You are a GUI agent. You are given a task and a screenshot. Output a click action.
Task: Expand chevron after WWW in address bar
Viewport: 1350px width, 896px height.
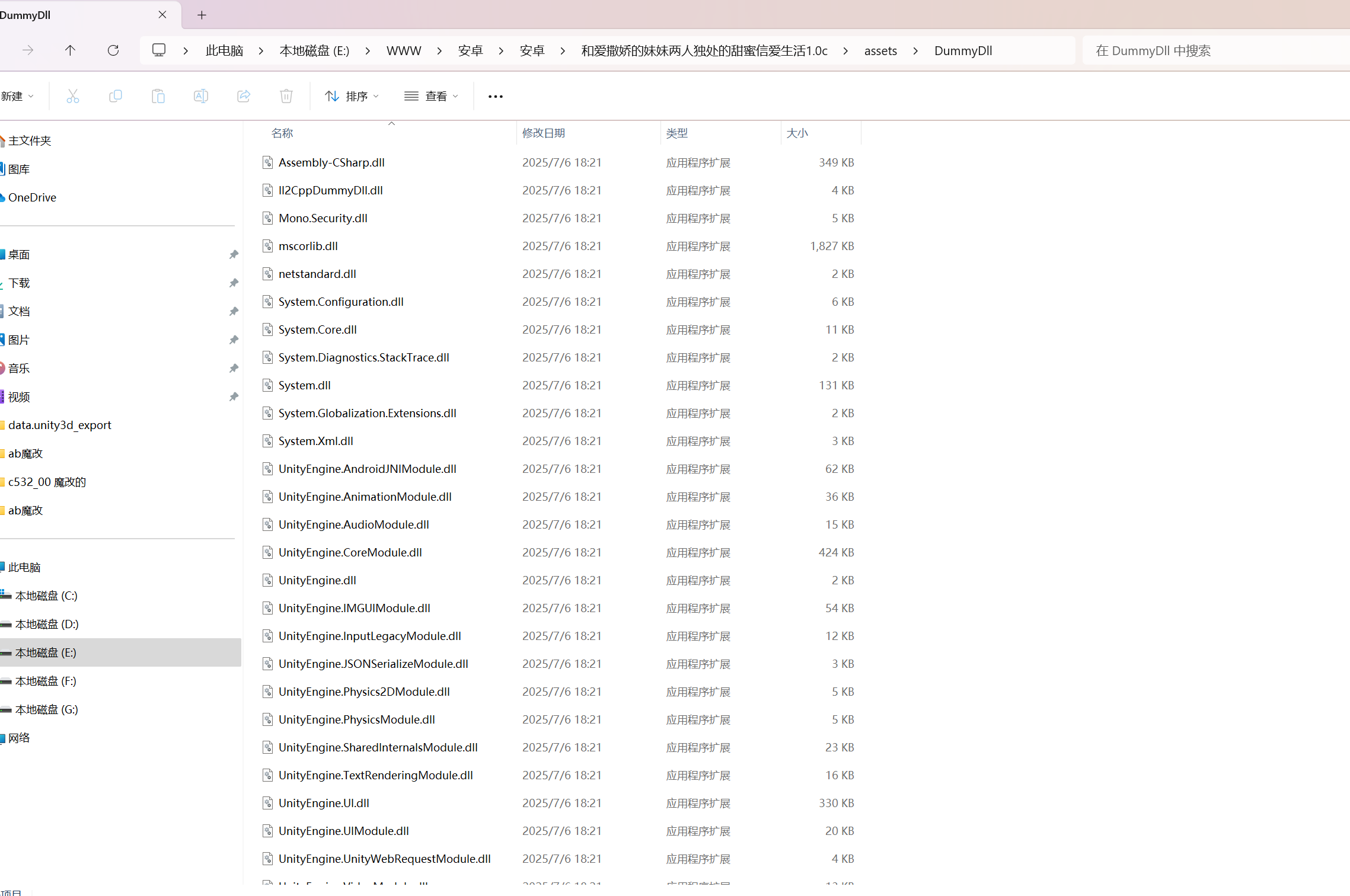pyautogui.click(x=439, y=51)
